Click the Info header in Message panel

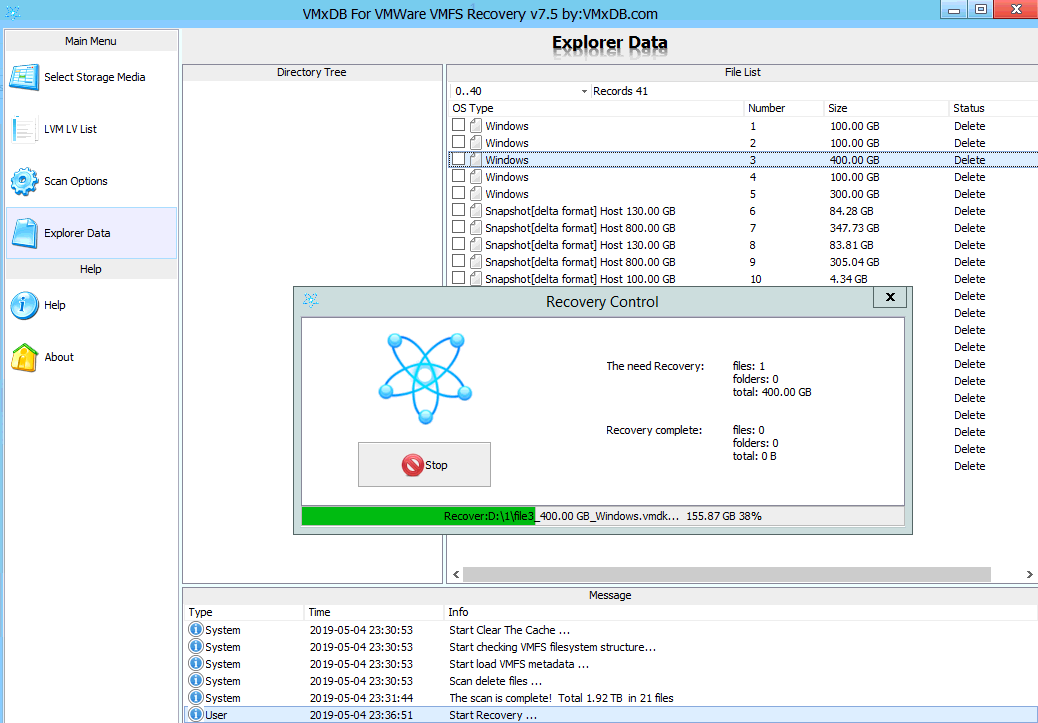[741, 612]
